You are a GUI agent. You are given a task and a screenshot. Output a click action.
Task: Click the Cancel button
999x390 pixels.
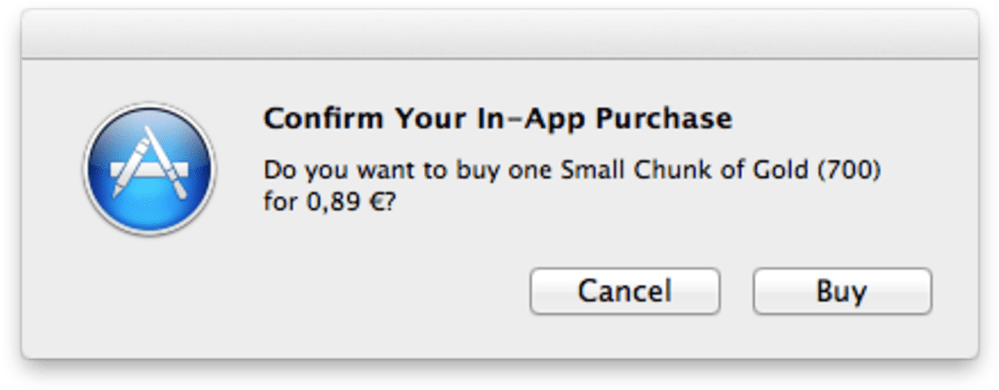coord(624,291)
